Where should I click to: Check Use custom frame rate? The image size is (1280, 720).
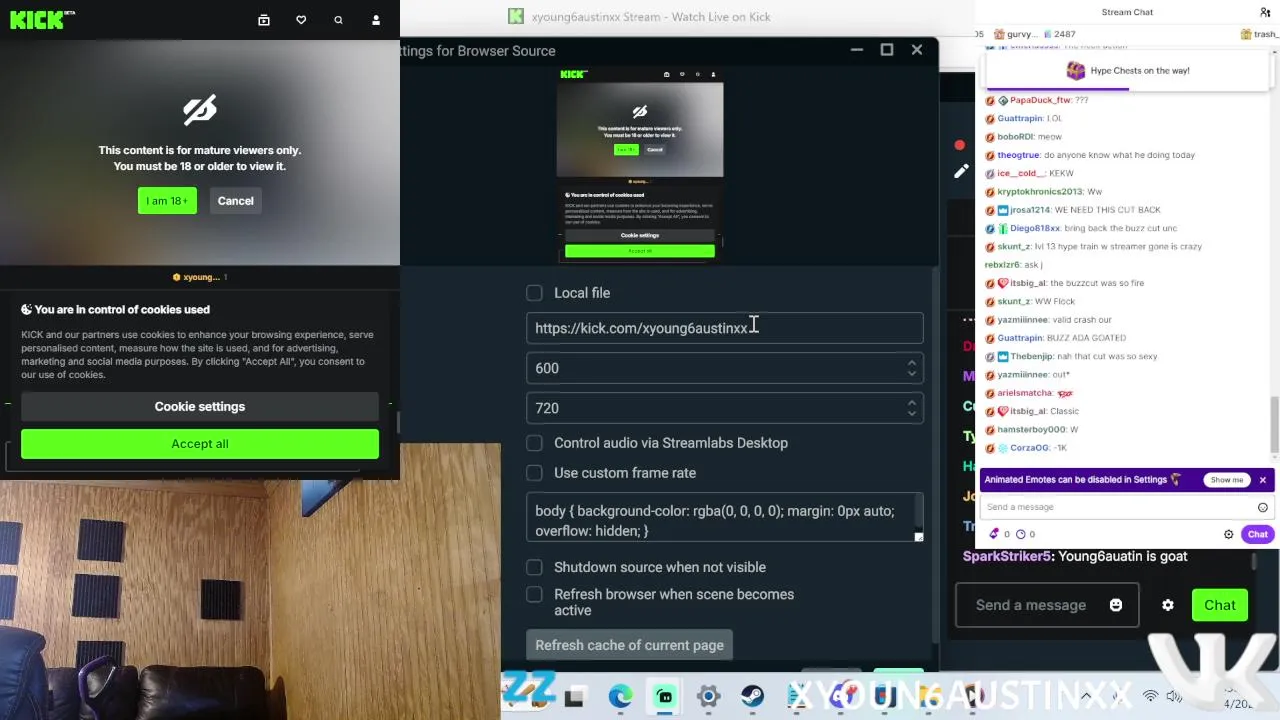click(x=535, y=473)
